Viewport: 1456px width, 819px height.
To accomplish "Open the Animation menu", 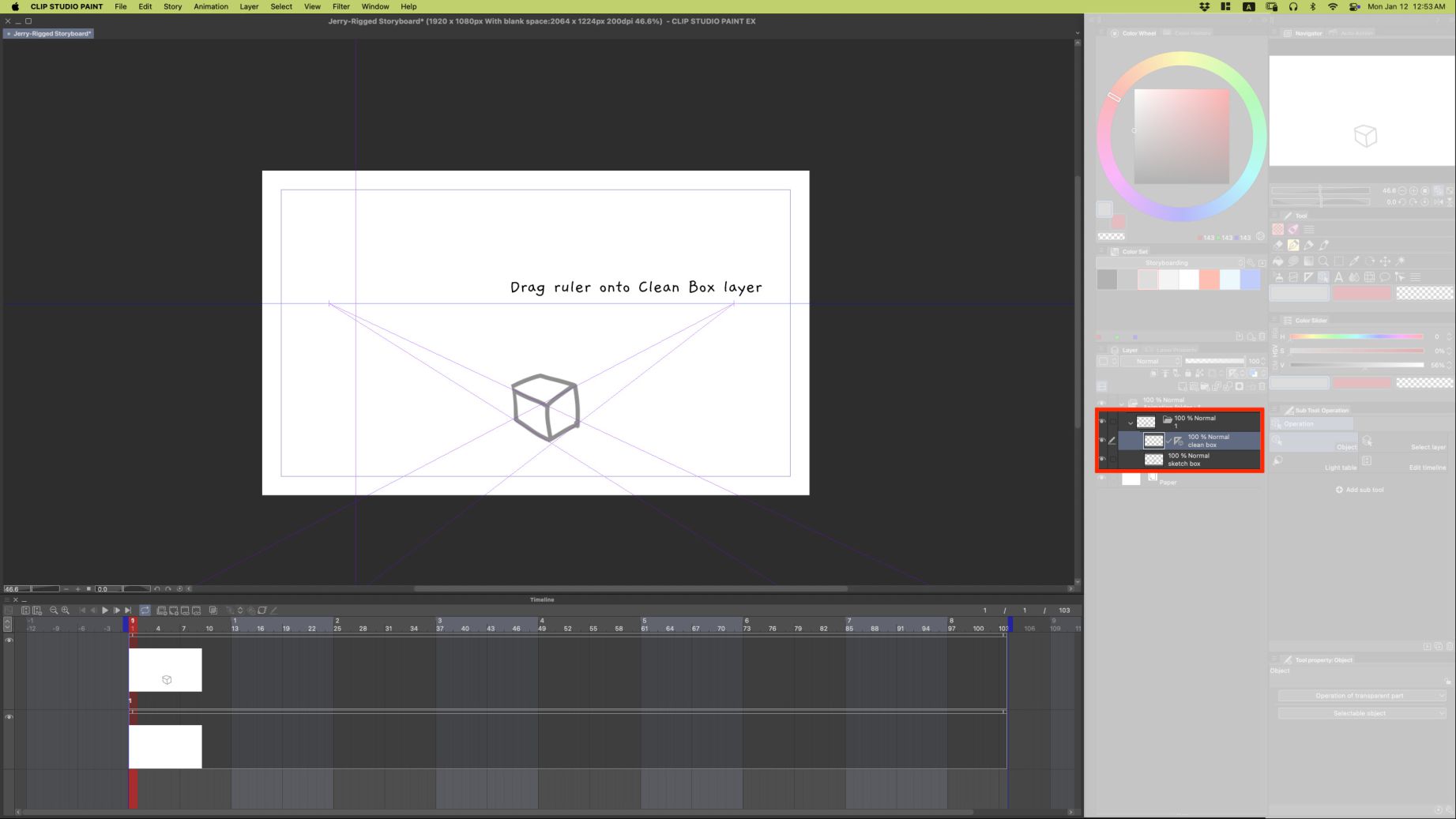I will (211, 6).
